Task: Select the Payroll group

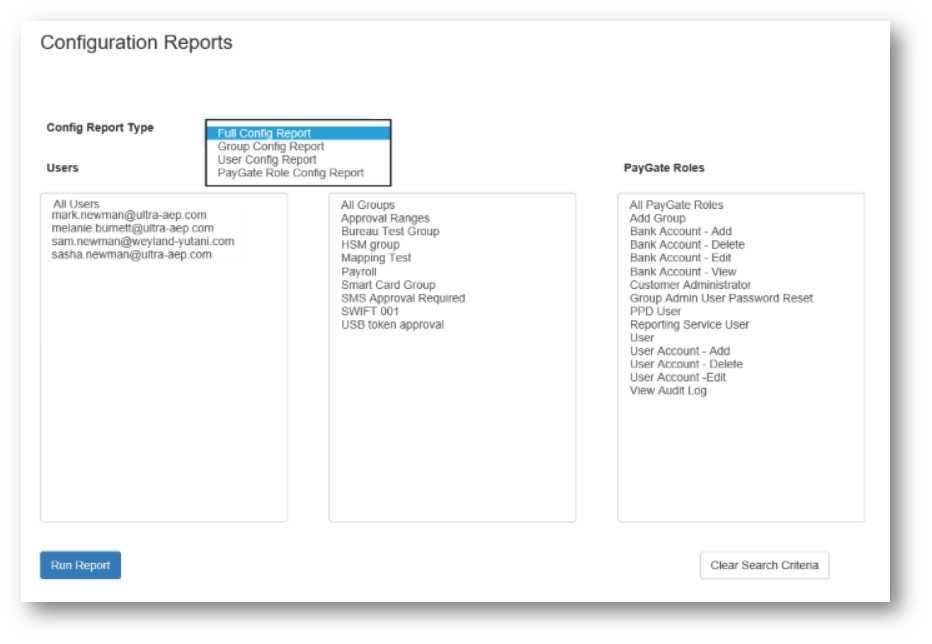Action: pos(358,271)
